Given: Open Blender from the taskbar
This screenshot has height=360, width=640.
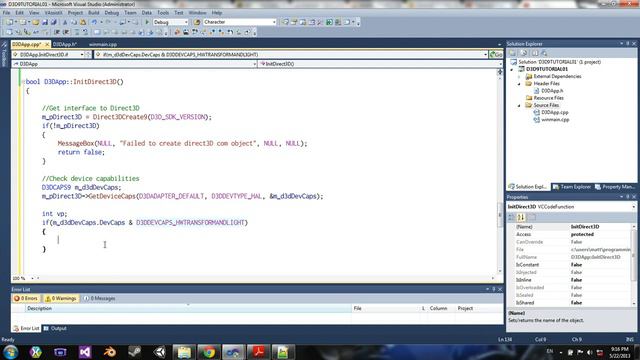Looking at the screenshot, I should [x=110, y=351].
